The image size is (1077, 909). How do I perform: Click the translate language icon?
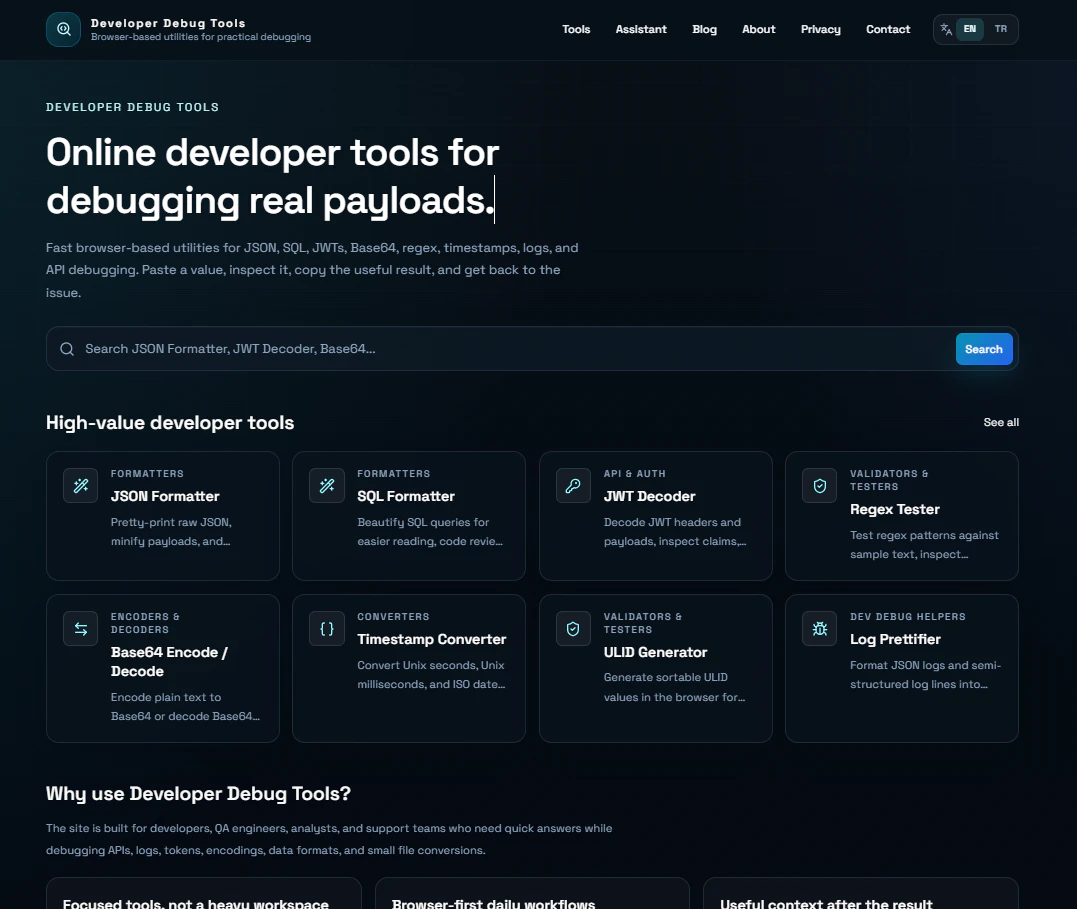[946, 29]
